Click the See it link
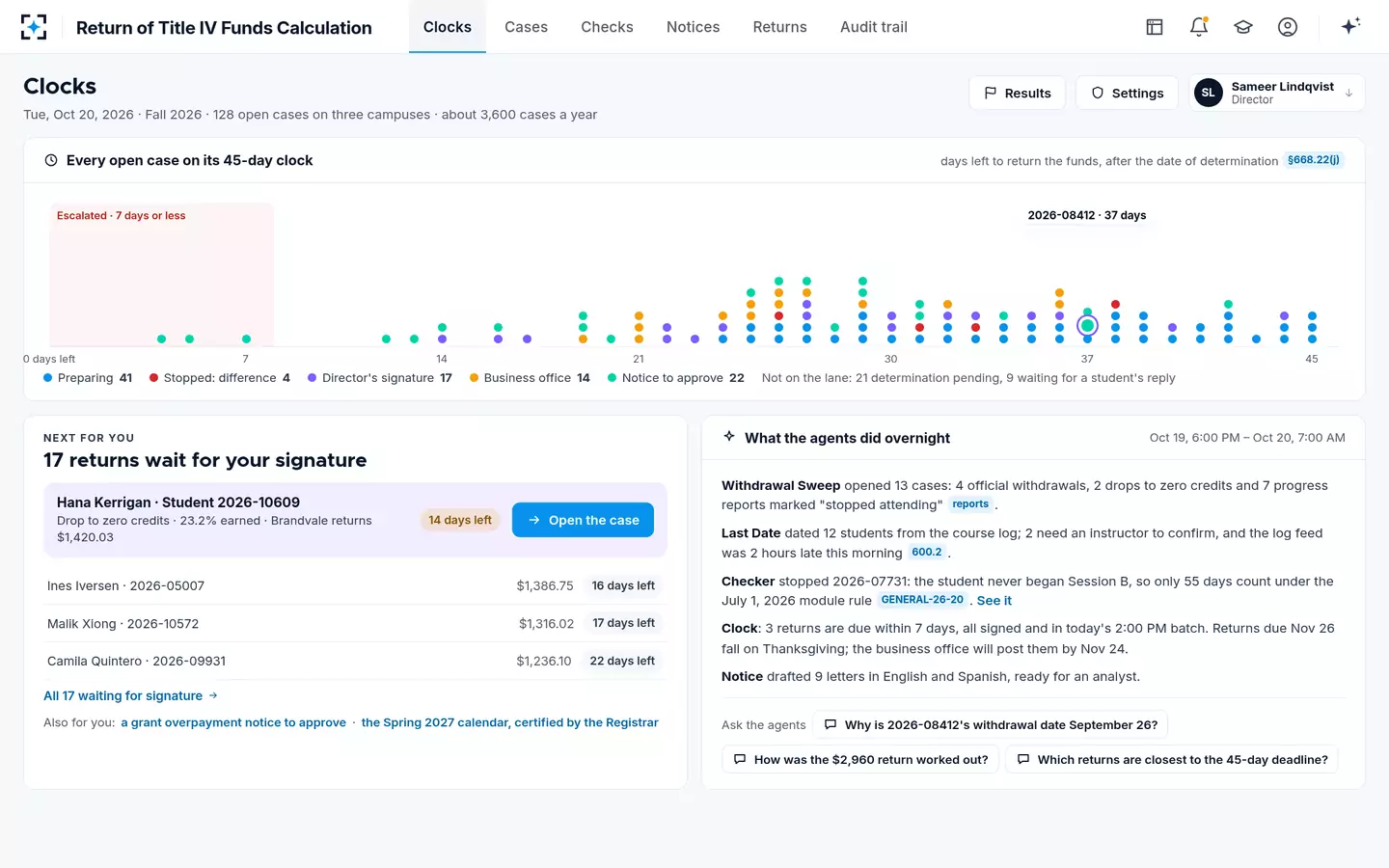 994,600
